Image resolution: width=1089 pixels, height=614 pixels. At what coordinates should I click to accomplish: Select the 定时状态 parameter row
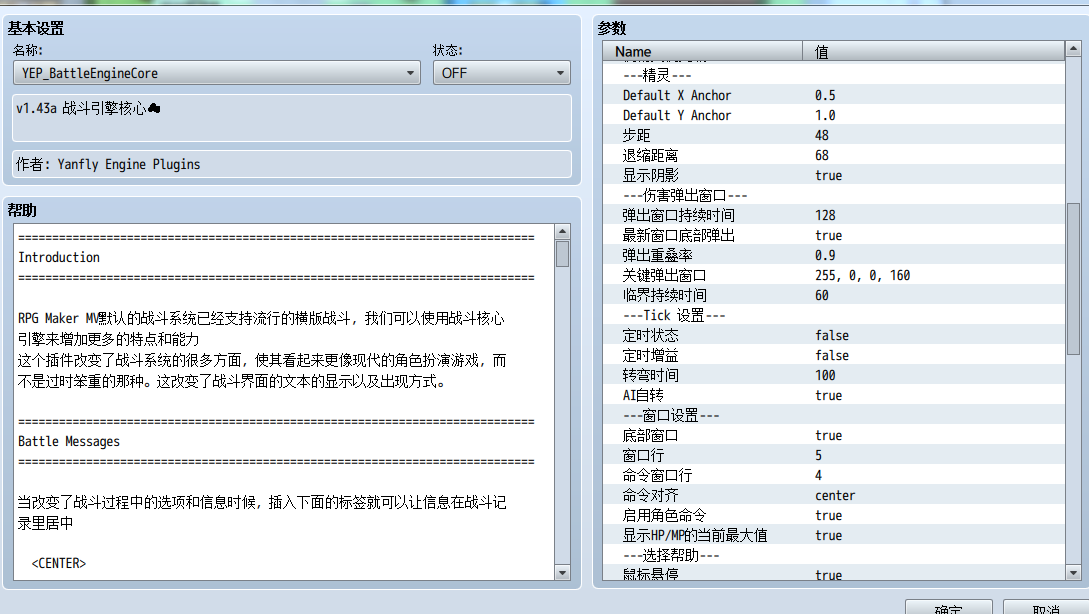pyautogui.click(x=833, y=335)
